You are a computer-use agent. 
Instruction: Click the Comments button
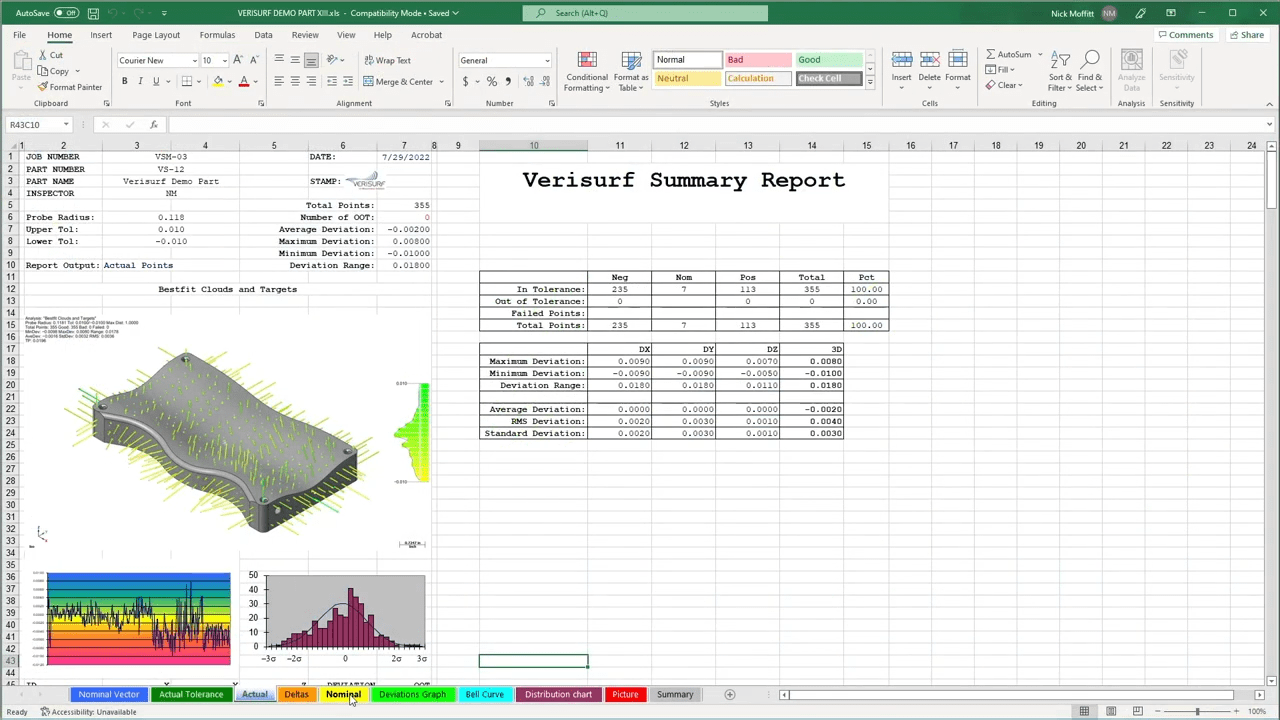point(1185,35)
